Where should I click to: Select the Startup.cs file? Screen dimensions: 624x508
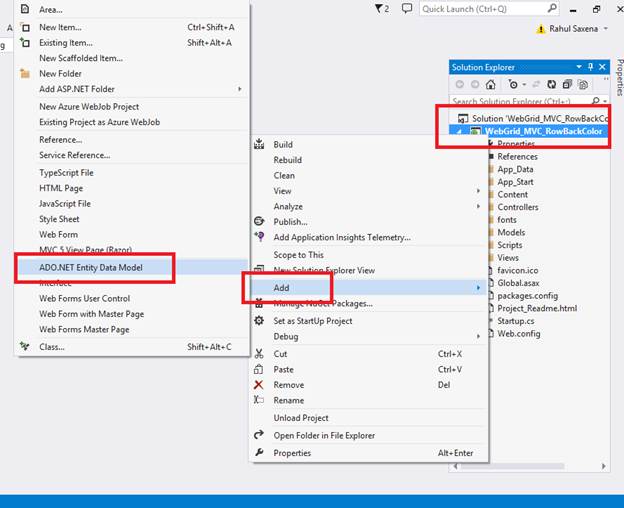pyautogui.click(x=516, y=321)
